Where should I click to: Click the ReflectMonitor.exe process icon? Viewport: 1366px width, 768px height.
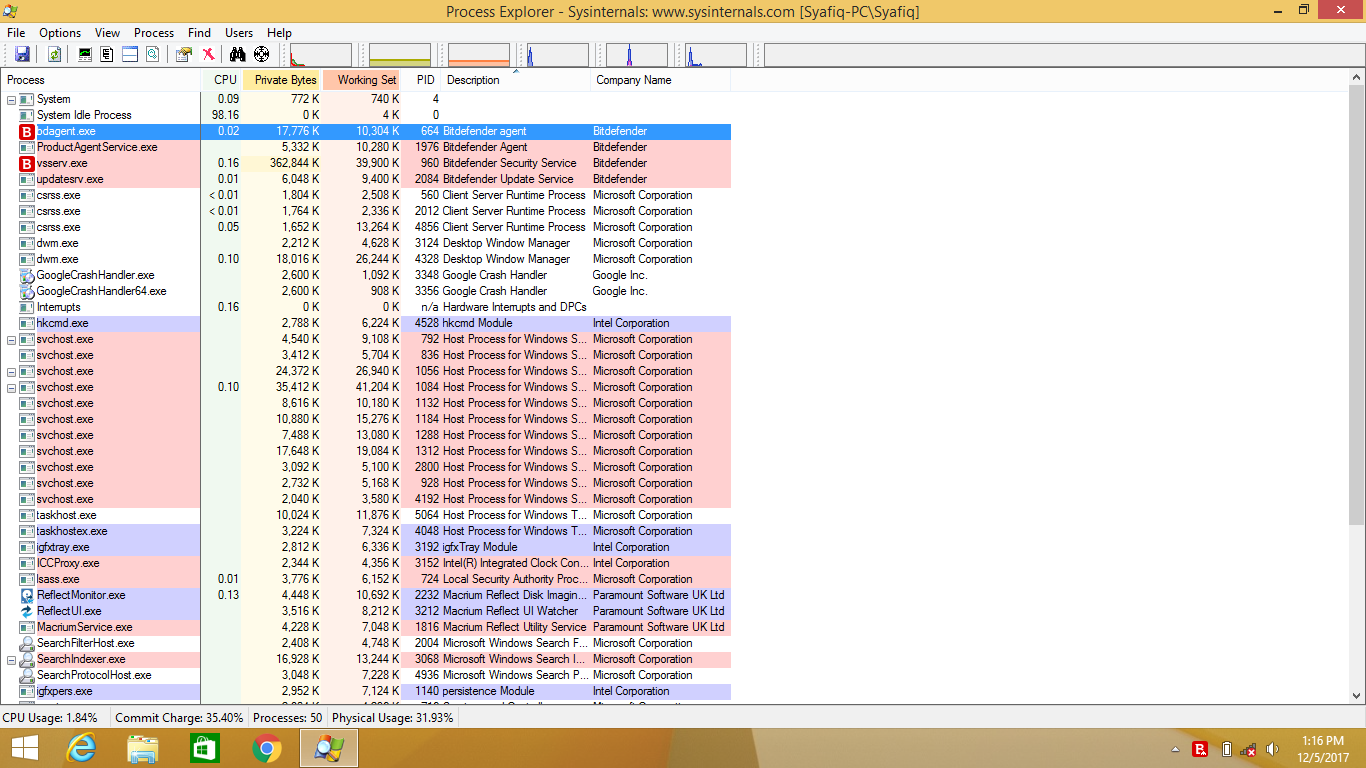(27, 595)
